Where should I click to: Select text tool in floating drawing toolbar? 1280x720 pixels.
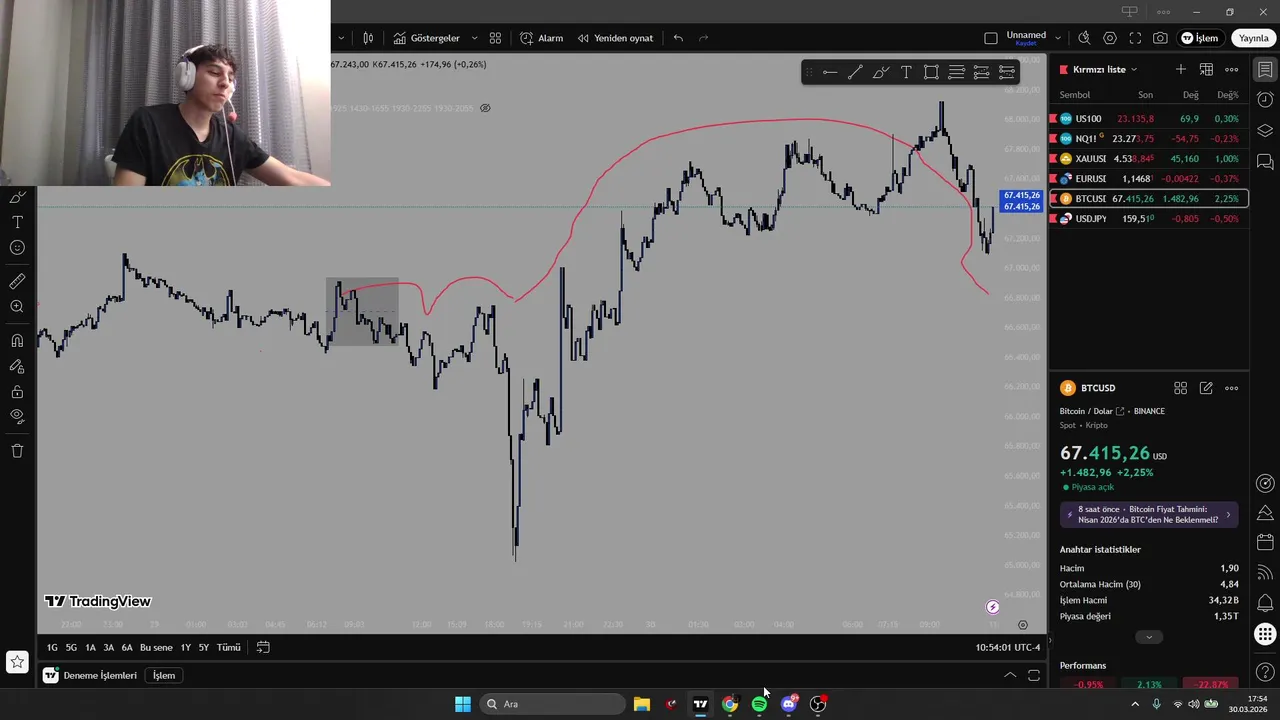[906, 72]
